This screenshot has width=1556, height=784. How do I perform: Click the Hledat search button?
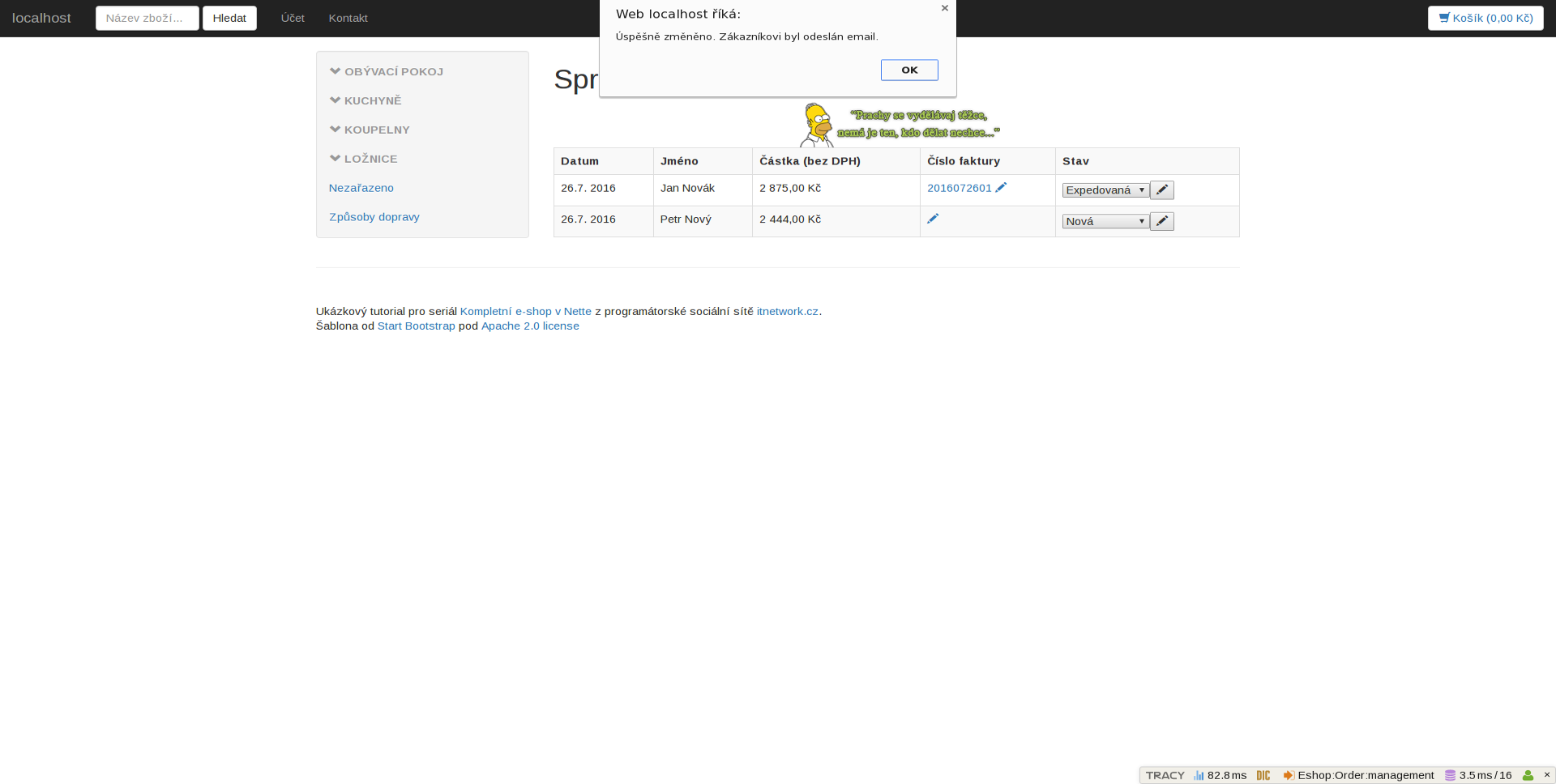coord(229,18)
